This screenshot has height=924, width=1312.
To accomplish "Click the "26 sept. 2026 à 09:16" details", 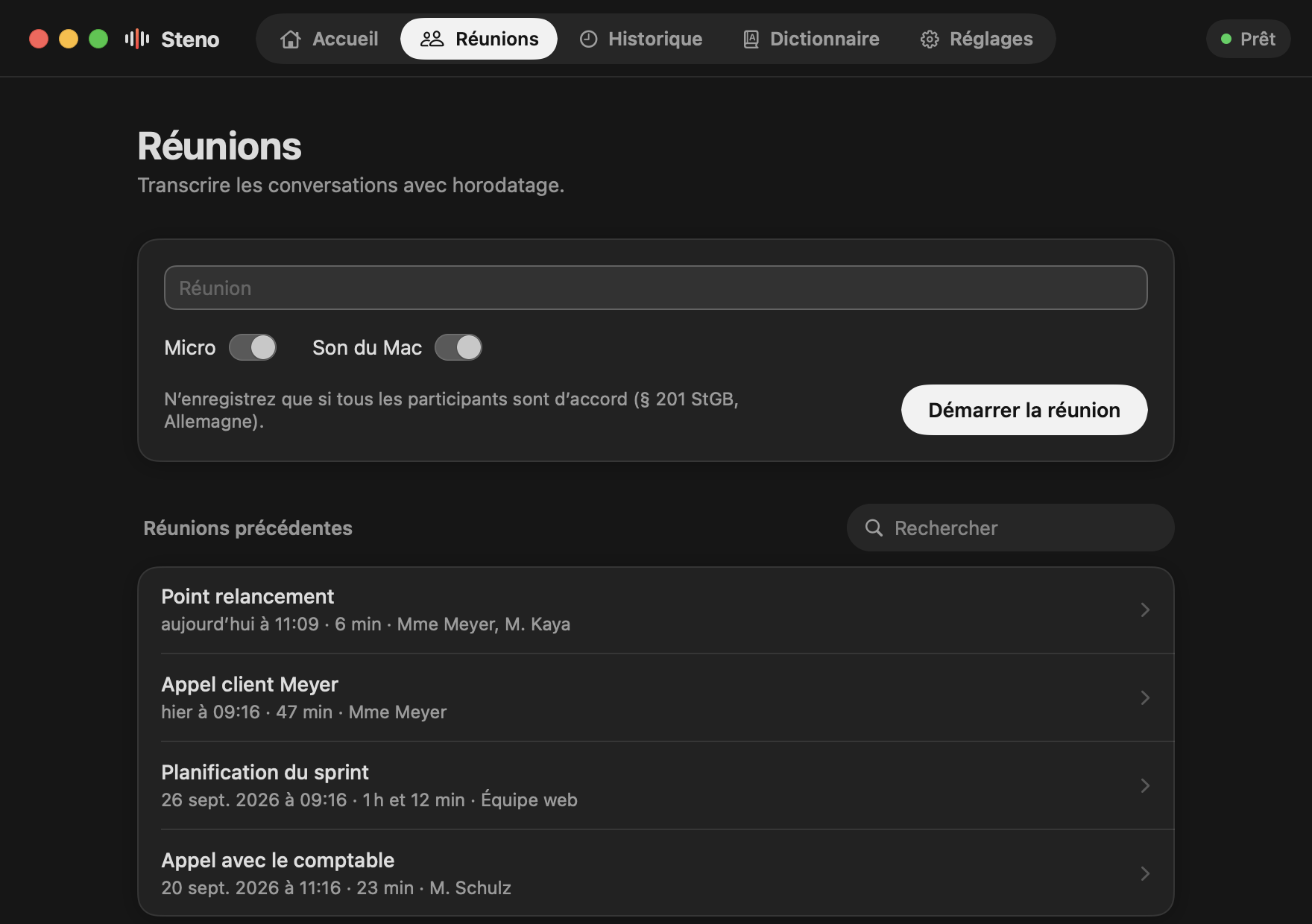I will tap(369, 800).
